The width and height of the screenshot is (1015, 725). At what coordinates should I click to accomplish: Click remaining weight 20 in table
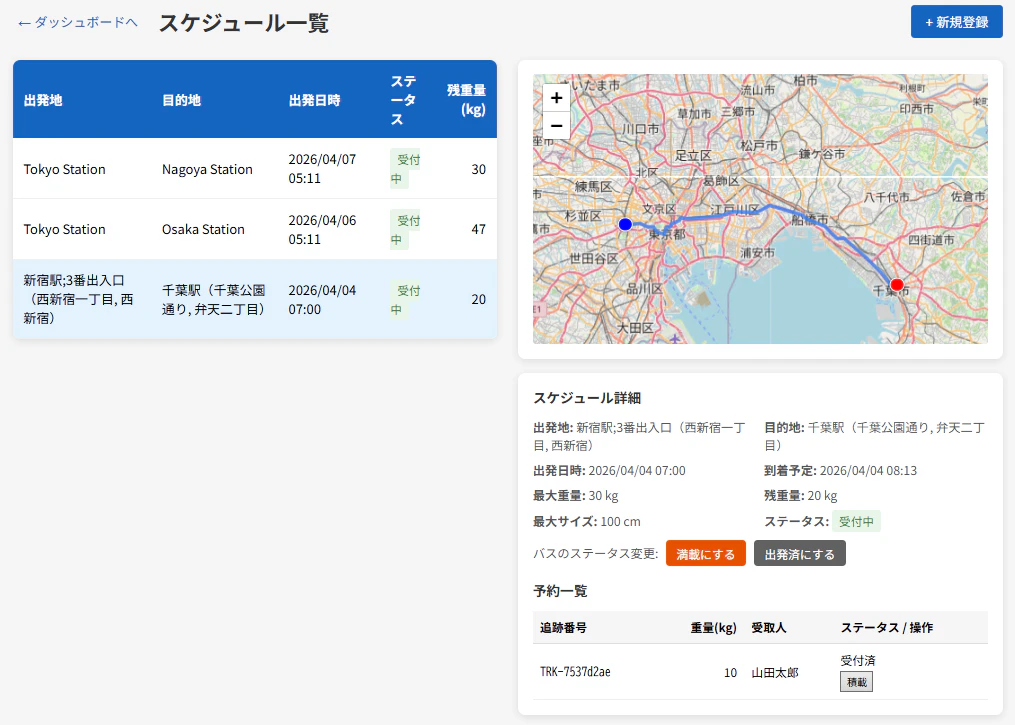pos(478,299)
